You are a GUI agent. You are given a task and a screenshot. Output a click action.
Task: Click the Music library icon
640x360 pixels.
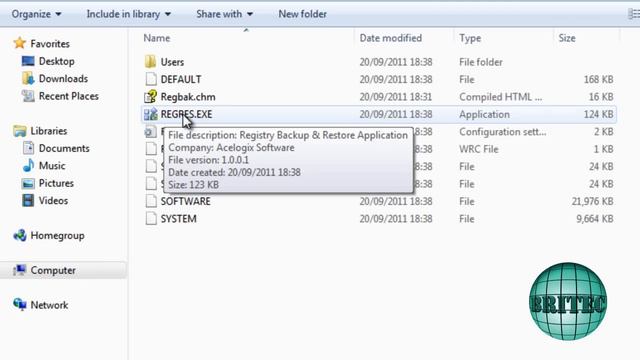(x=28, y=166)
